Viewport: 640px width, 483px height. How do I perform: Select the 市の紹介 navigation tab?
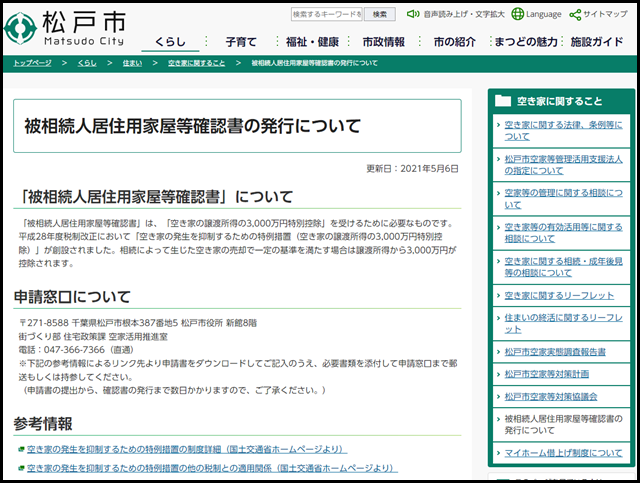(455, 42)
